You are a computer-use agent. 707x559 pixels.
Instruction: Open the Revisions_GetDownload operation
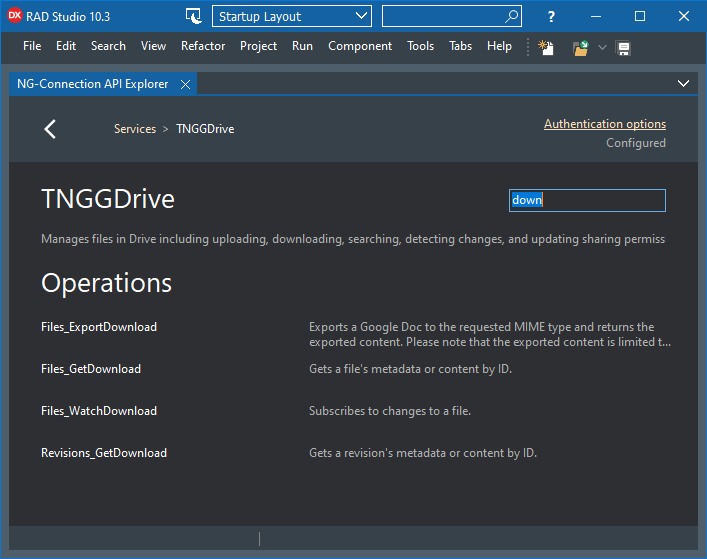(104, 453)
